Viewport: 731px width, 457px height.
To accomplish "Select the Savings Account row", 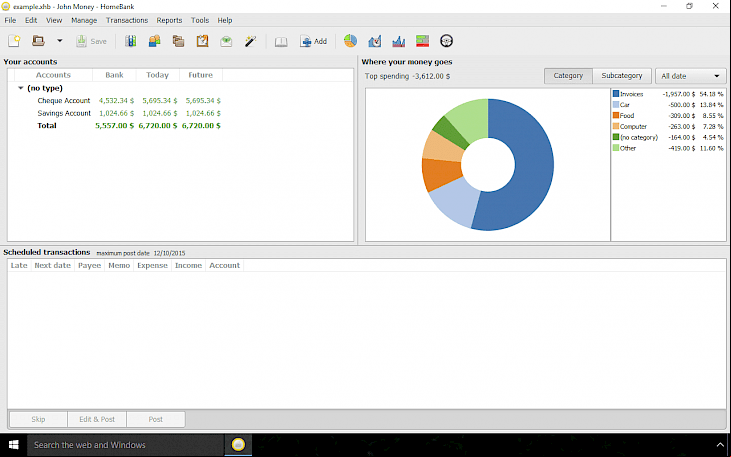I will tap(180, 113).
